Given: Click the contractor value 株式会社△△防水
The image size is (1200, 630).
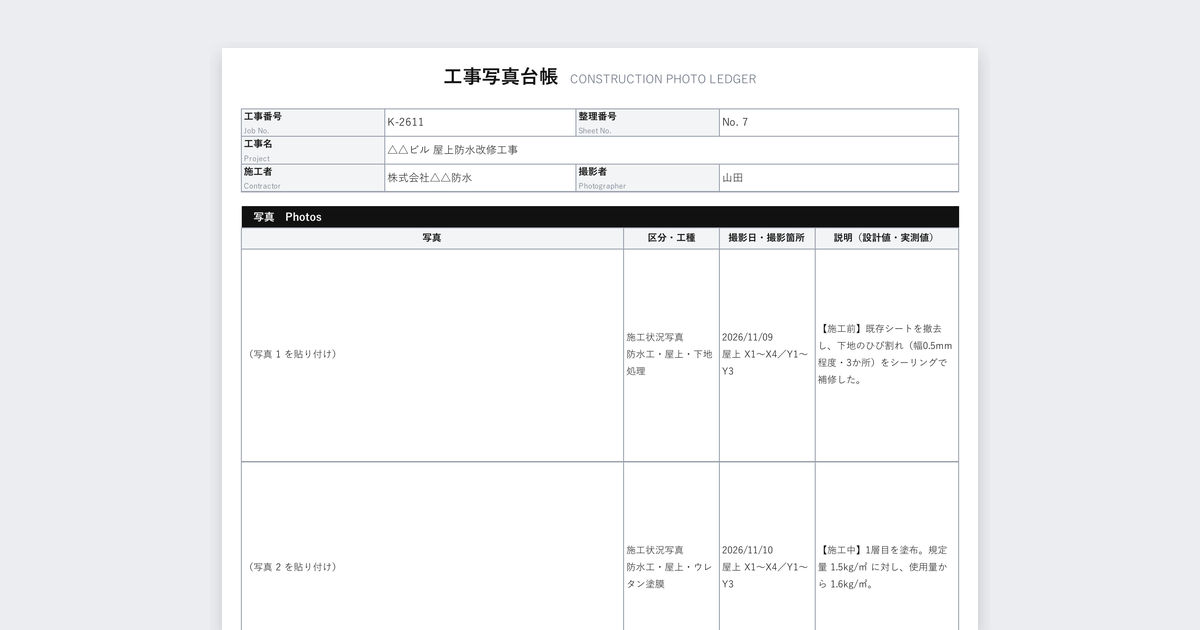Looking at the screenshot, I should [x=430, y=178].
